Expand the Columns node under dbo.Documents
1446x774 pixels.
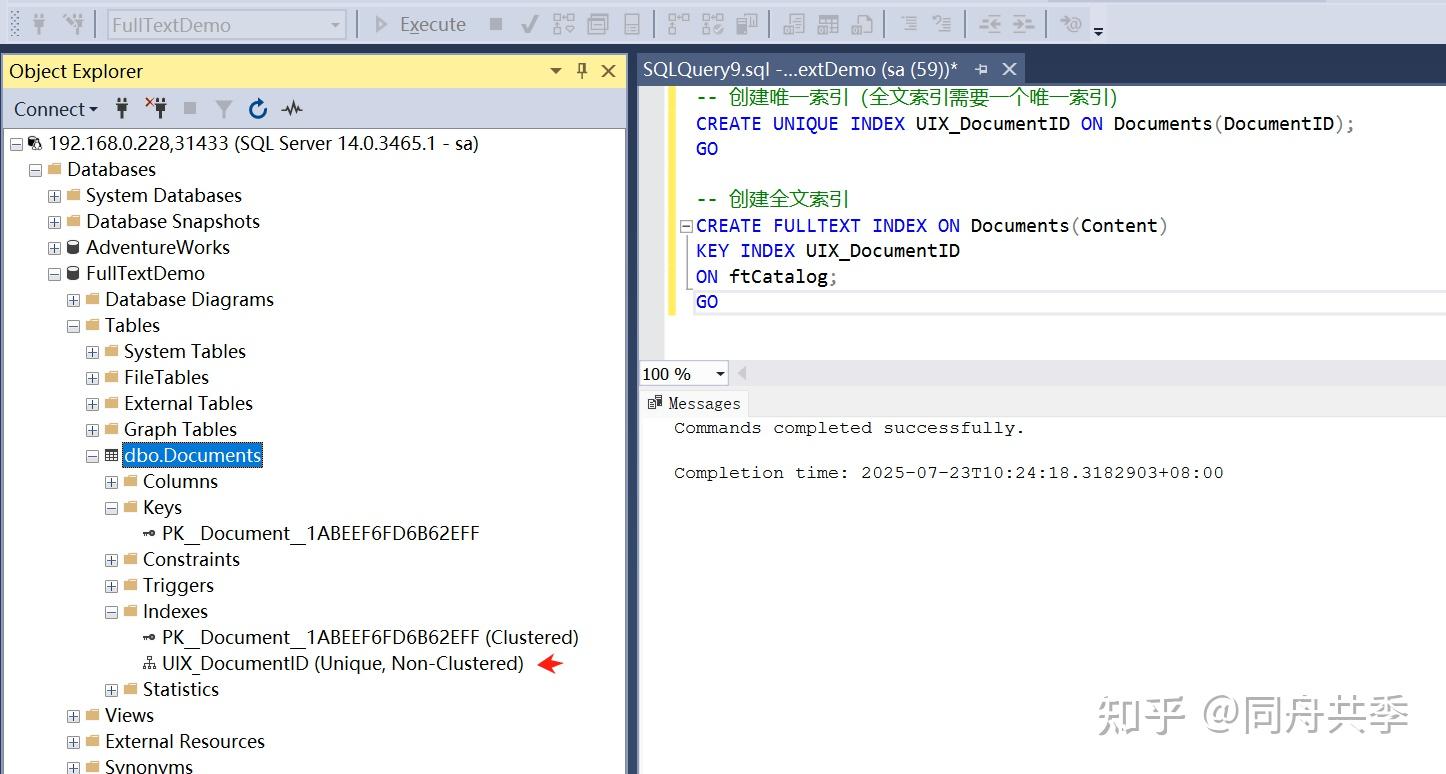coord(110,481)
